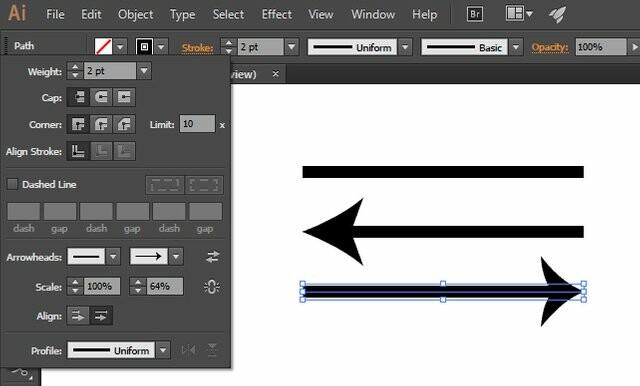The height and width of the screenshot is (386, 640).
Task: Open end arrowhead dropdown
Action: click(176, 257)
